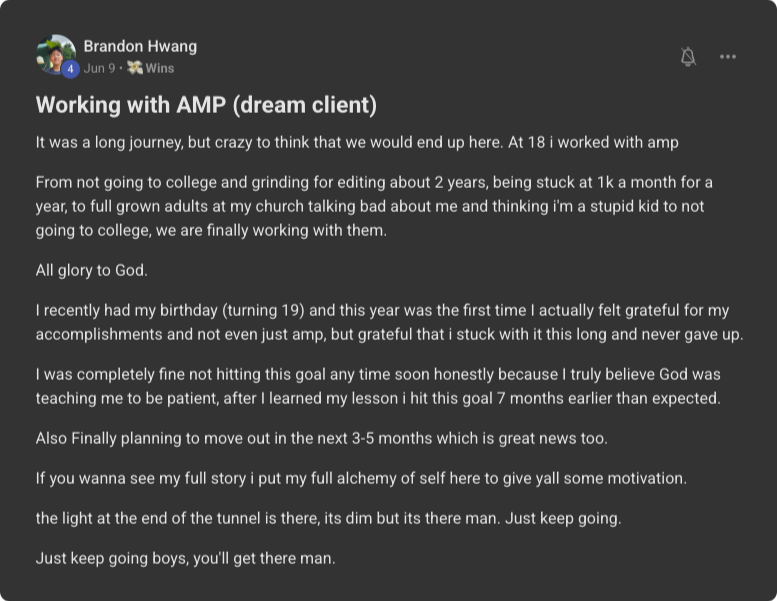Click the light at end of tunnel line
777x601 pixels.
[328, 518]
